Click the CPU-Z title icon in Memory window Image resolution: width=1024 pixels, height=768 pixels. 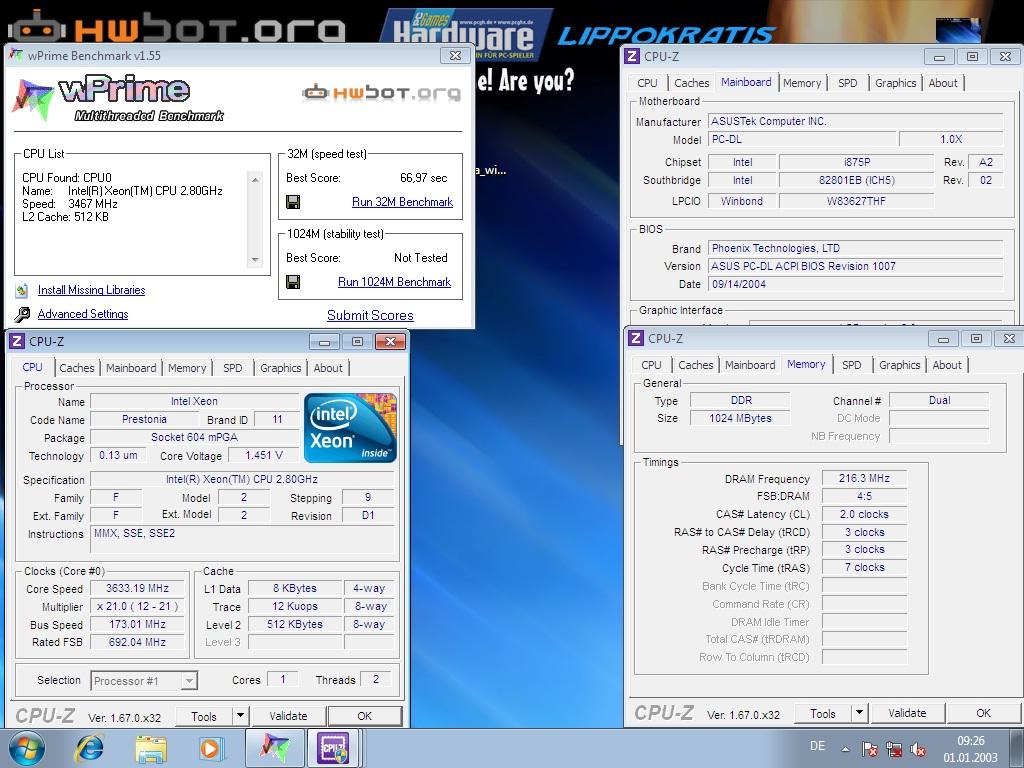tap(635, 338)
